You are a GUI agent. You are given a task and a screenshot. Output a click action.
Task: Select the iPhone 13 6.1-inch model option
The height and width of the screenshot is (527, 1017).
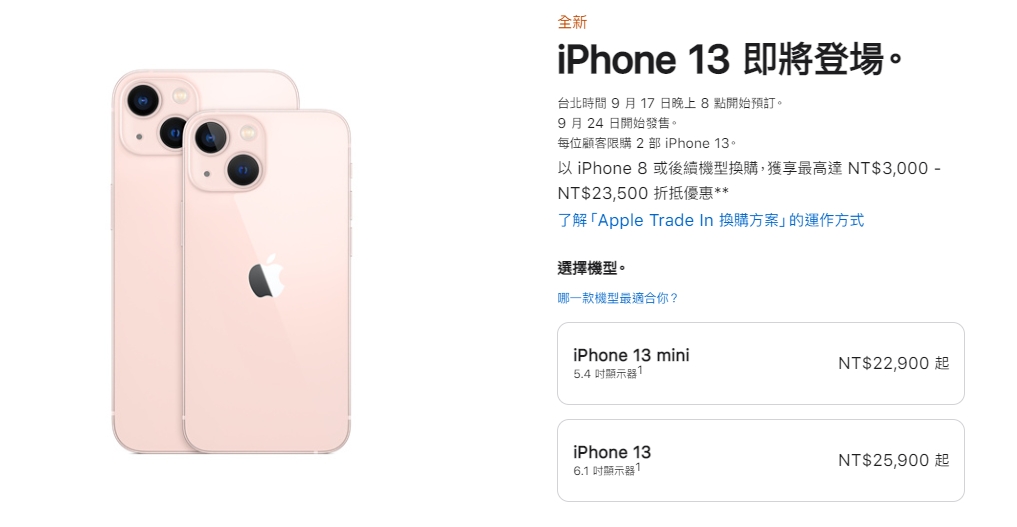point(761,460)
